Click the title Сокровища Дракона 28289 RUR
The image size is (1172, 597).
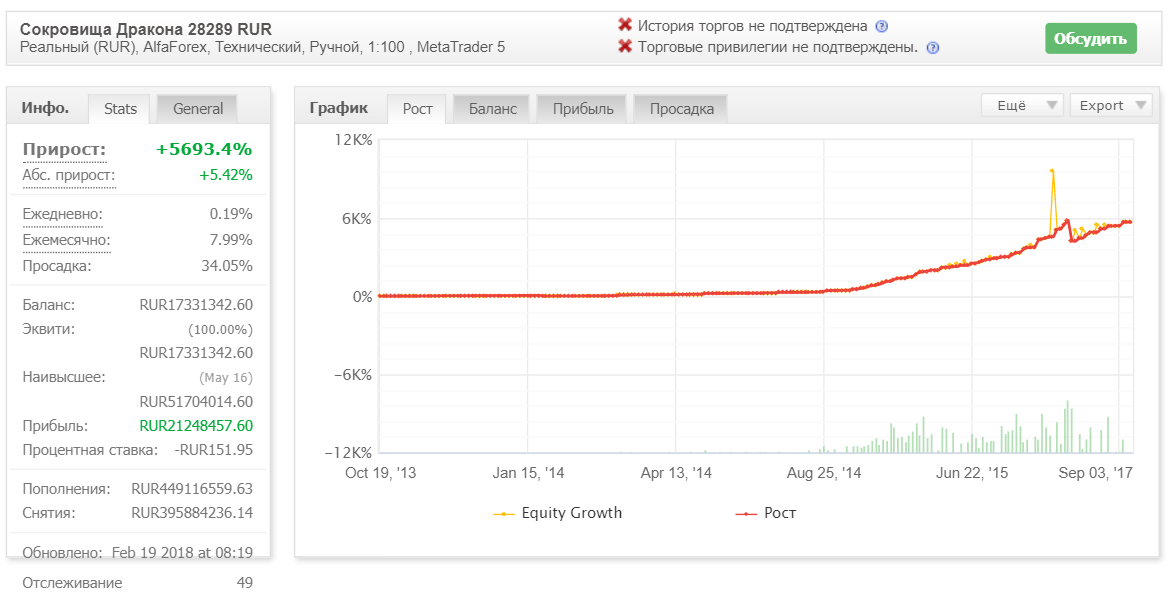(x=146, y=29)
